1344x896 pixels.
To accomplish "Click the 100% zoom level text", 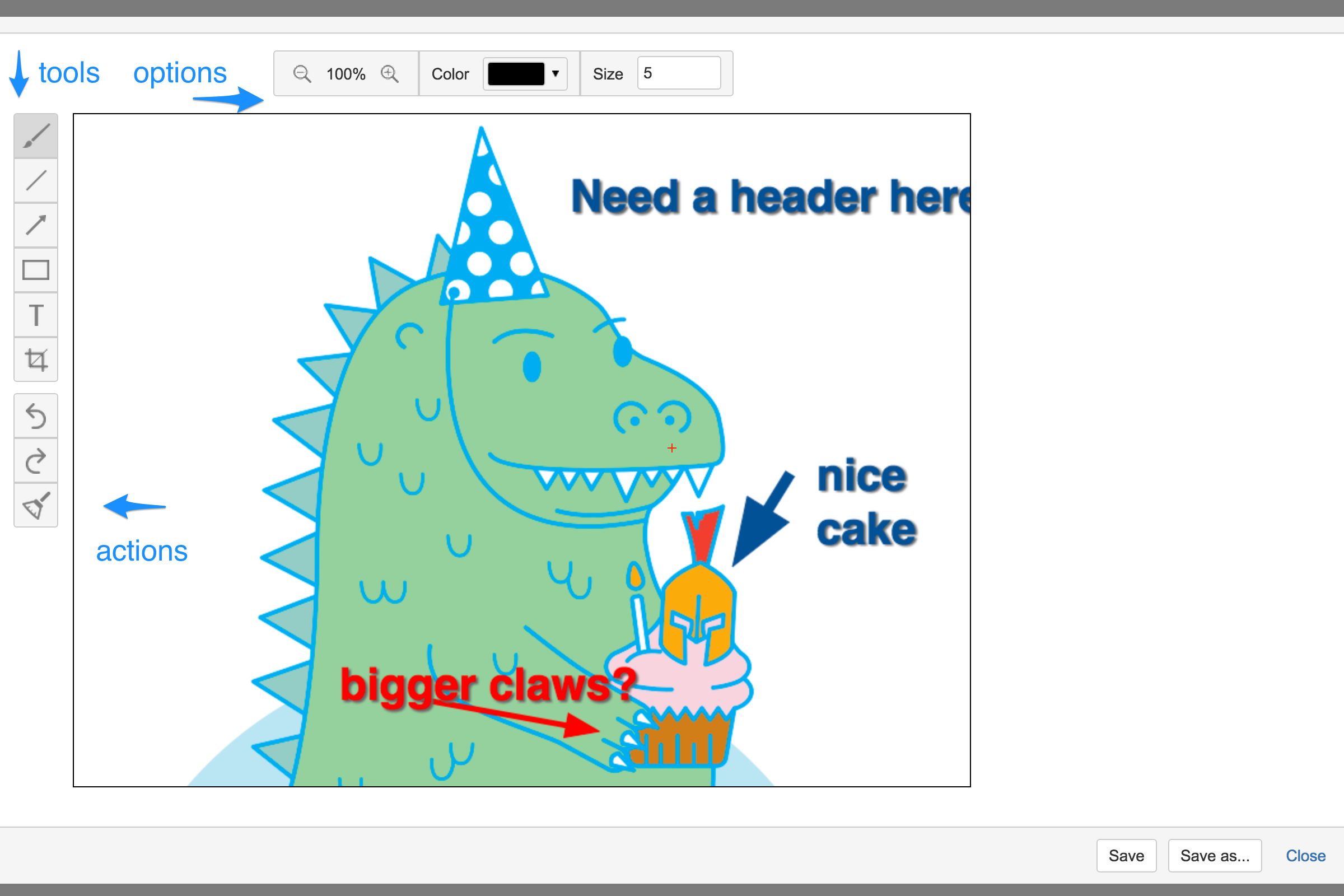I will 346,74.
